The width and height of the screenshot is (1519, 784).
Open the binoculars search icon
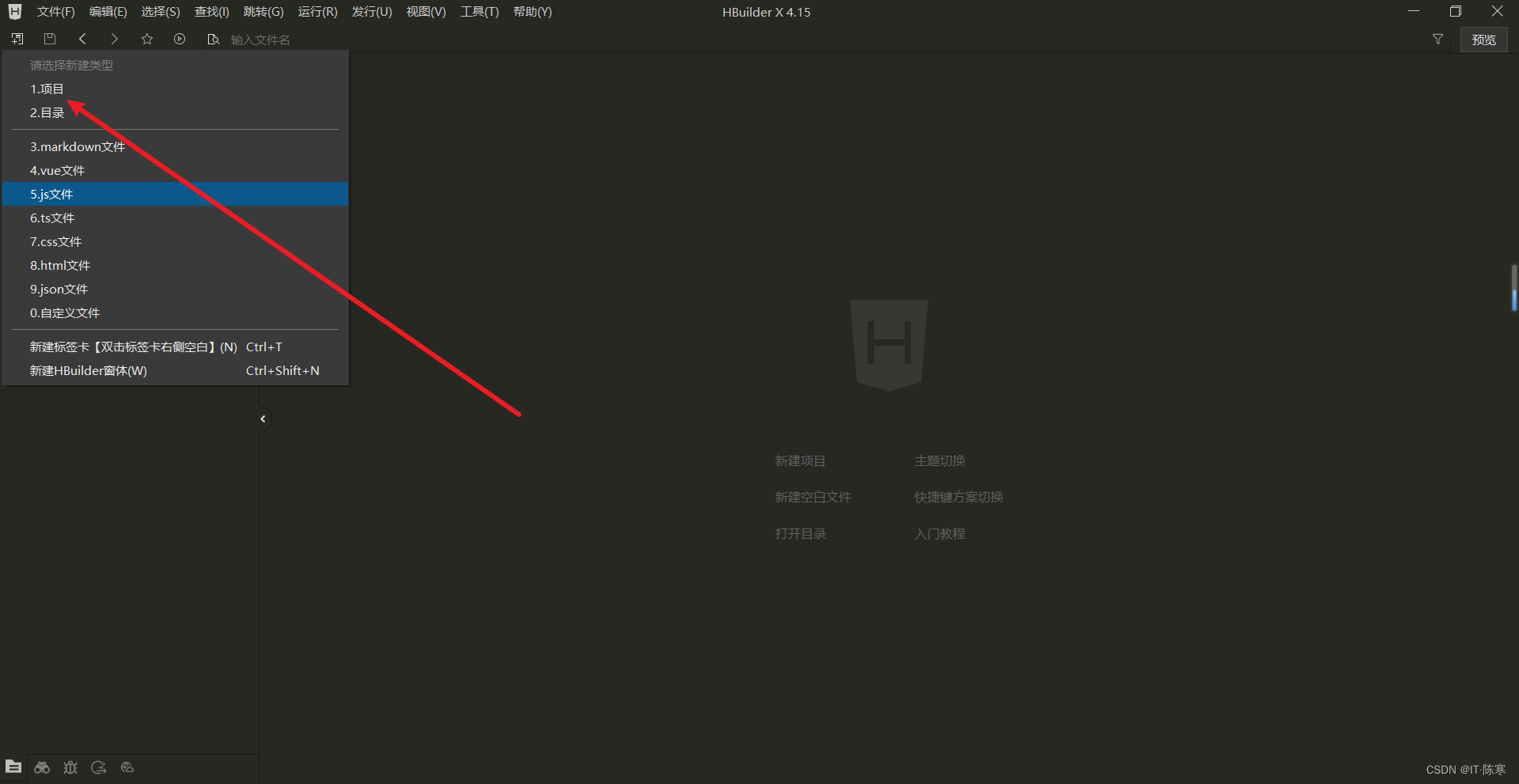coord(42,767)
